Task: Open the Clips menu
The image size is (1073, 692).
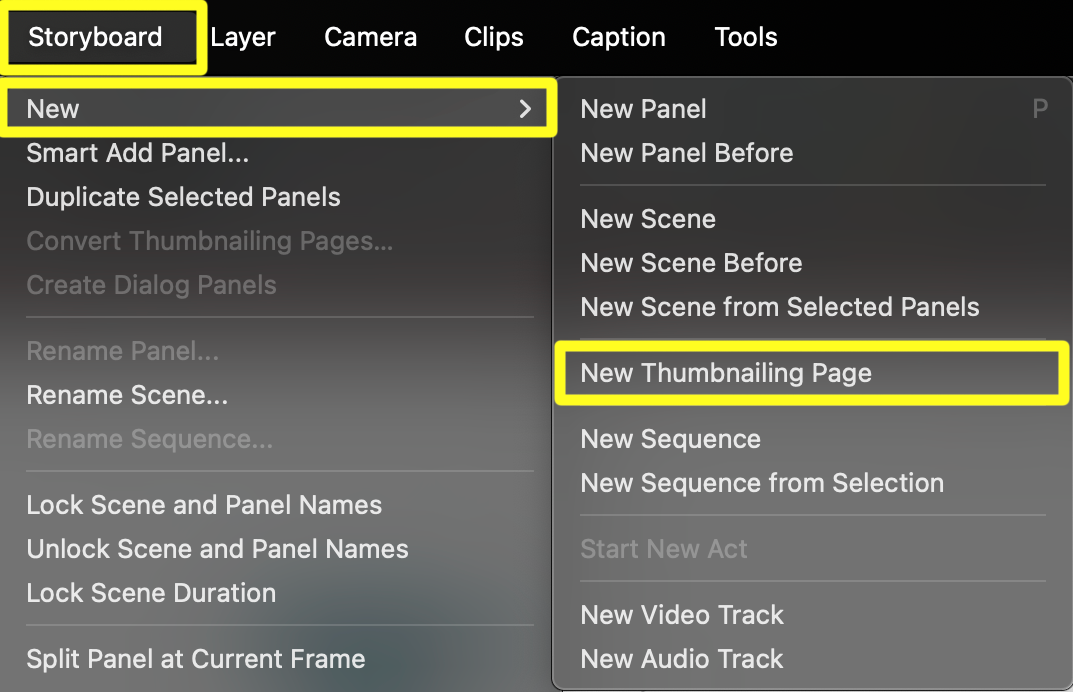Action: (494, 38)
